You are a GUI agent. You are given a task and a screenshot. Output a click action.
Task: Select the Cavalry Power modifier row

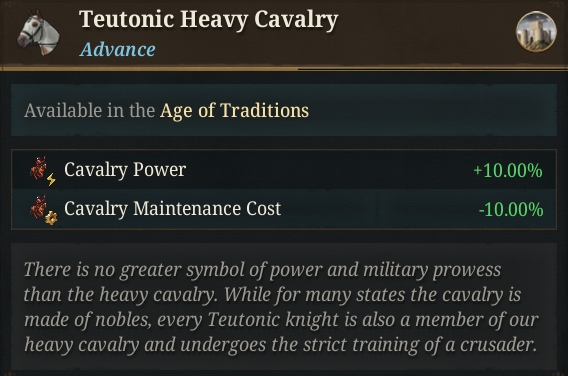pyautogui.click(x=284, y=170)
